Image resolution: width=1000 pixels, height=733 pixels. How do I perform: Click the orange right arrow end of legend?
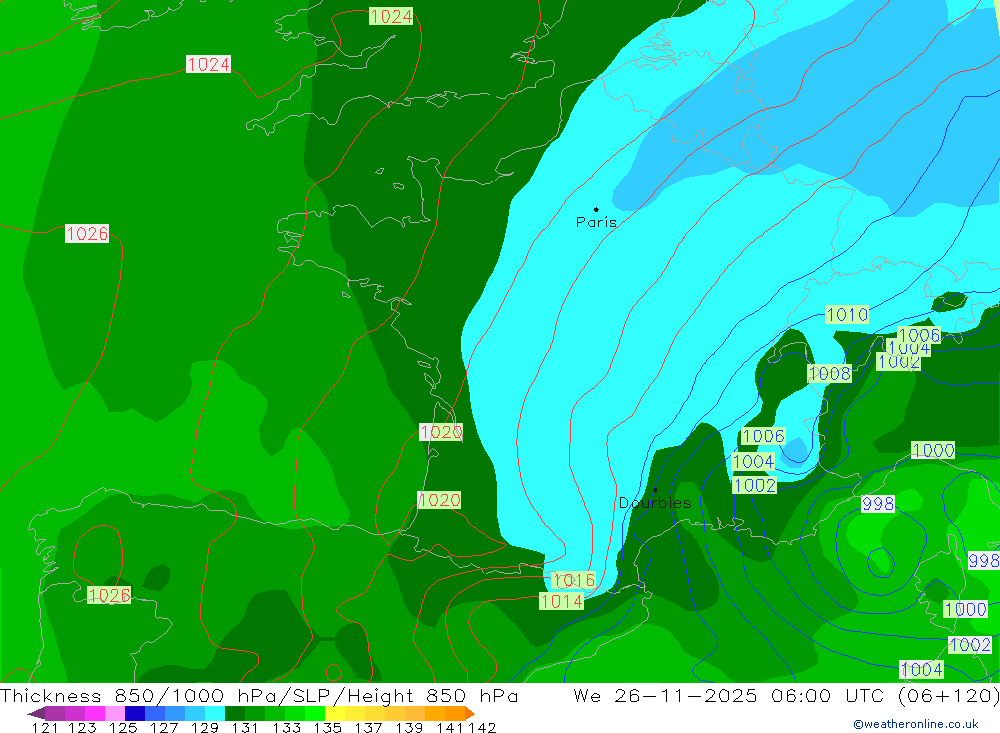470,713
